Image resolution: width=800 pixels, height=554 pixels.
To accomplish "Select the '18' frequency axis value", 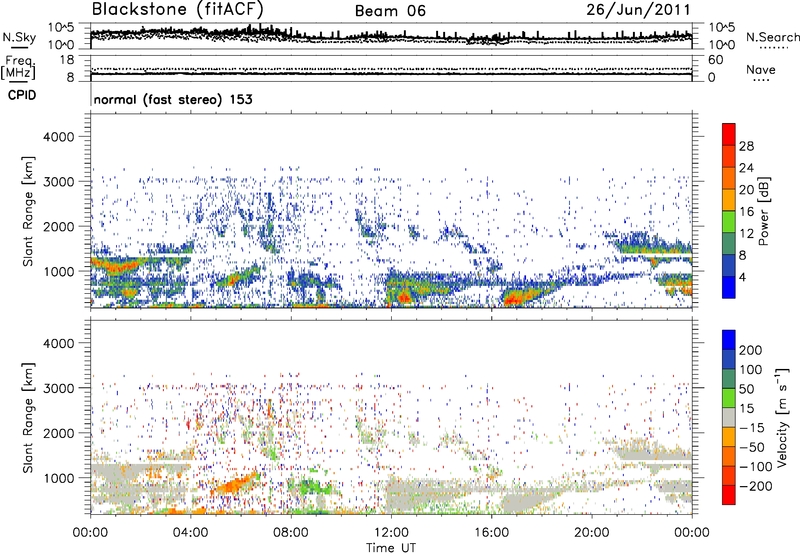I will [67, 60].
